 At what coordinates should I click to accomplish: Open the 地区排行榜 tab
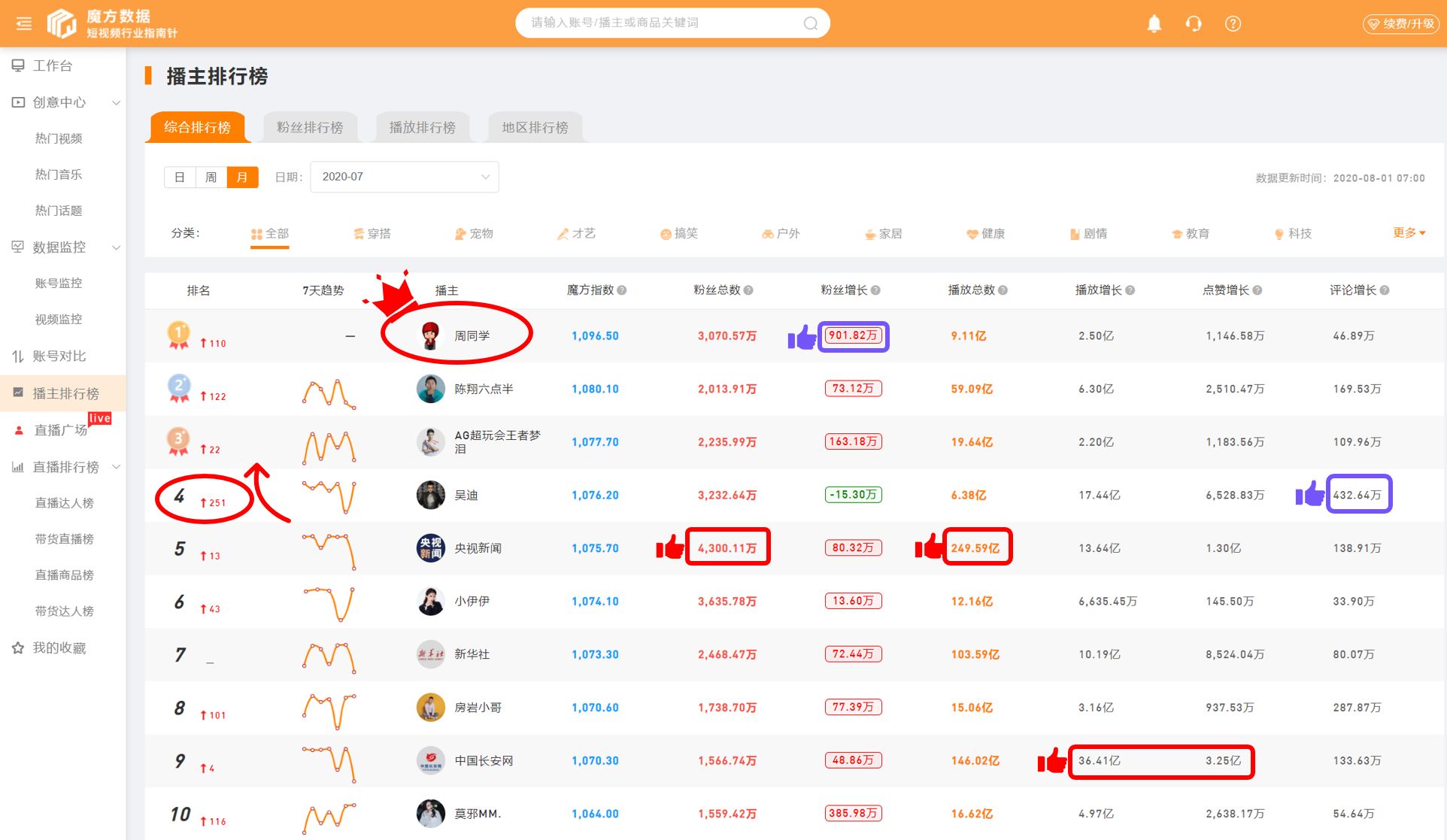click(535, 127)
